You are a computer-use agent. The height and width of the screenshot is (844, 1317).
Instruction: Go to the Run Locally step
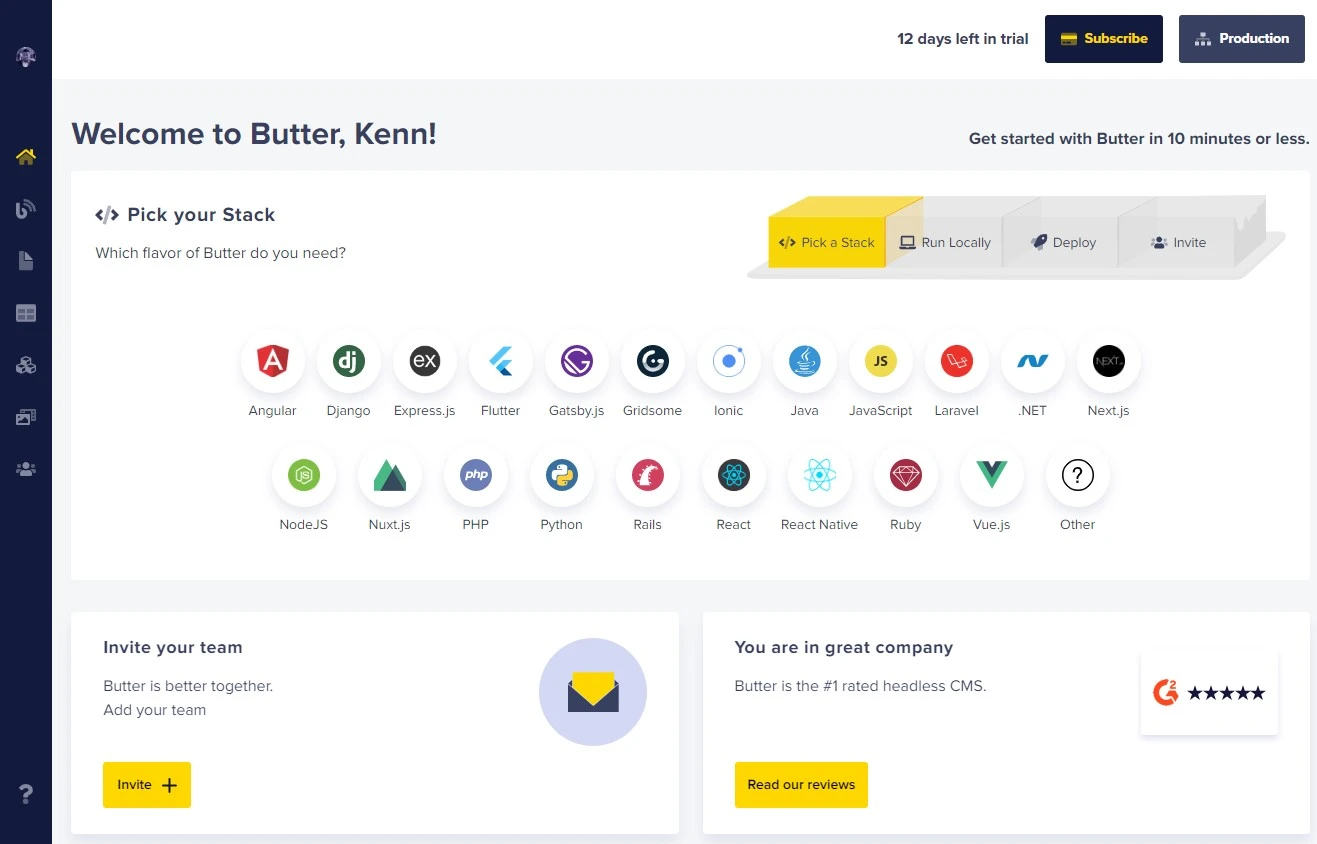tap(945, 242)
